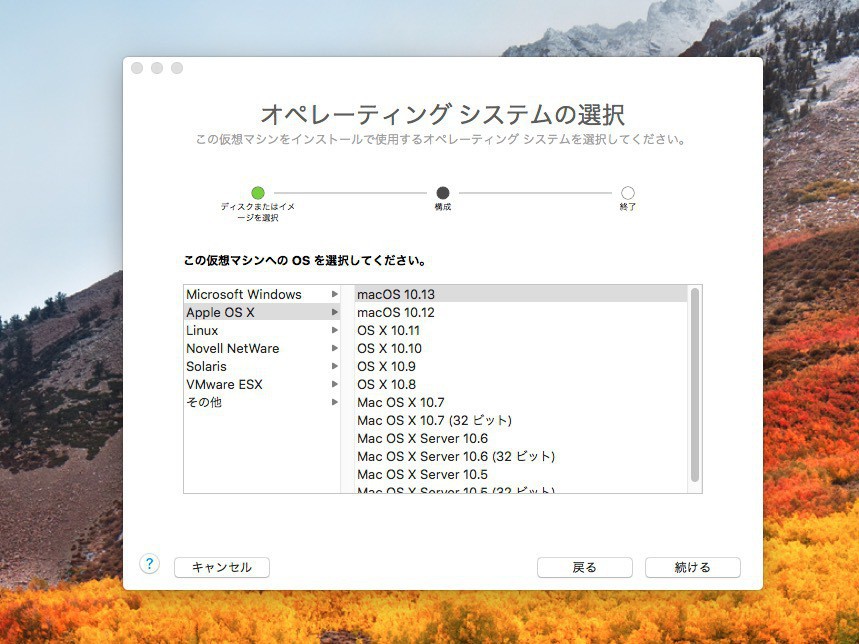The image size is (859, 644).
Task: Choose macOS 10.13 version
Action: [520, 294]
